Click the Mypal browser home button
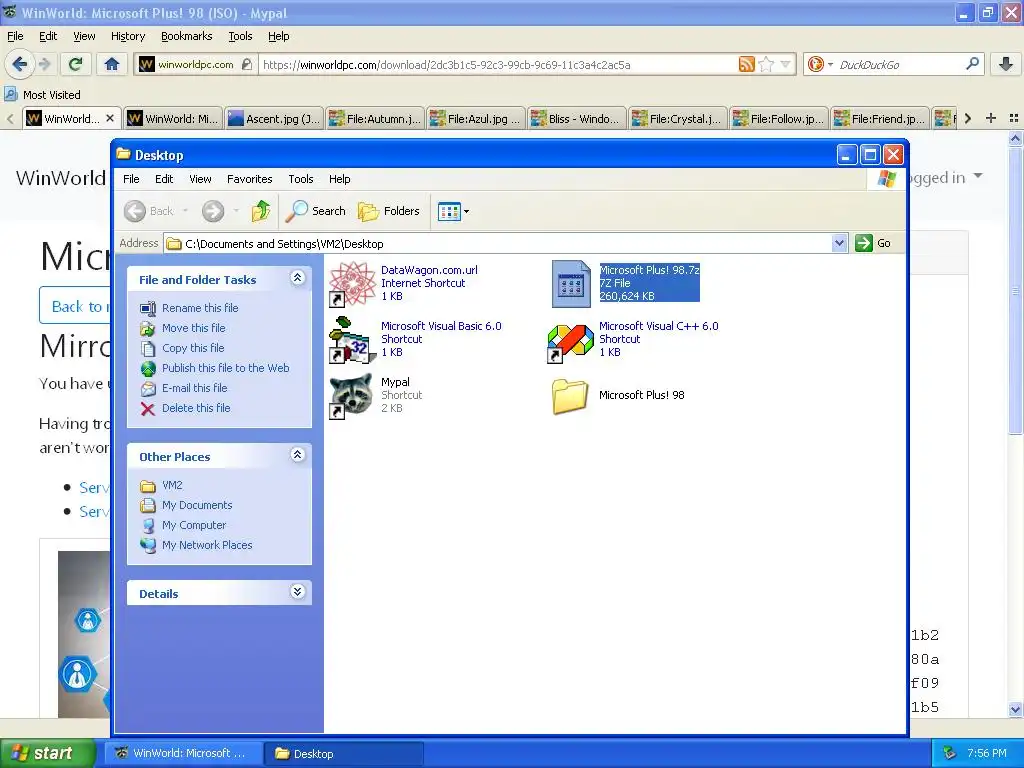 pyautogui.click(x=112, y=64)
